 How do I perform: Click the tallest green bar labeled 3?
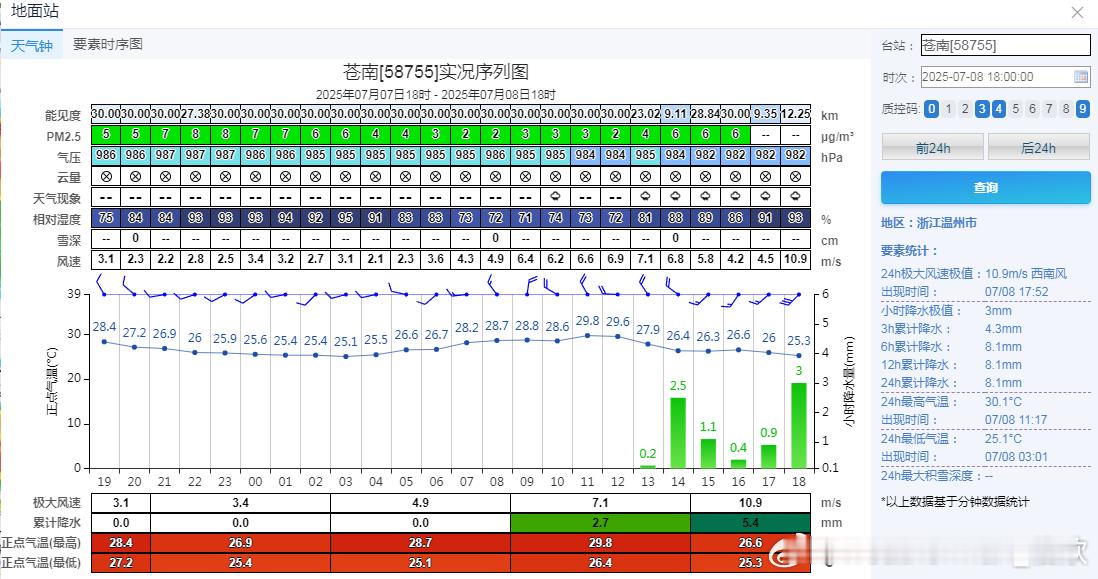coord(798,425)
